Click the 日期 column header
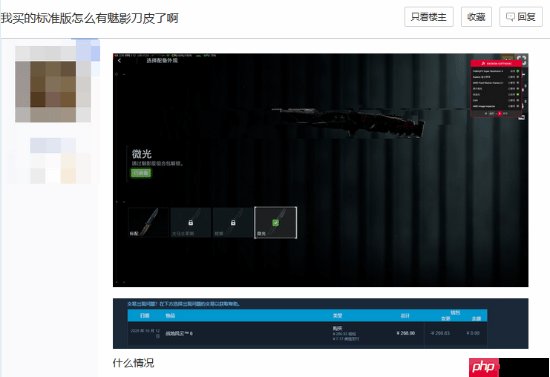The width and height of the screenshot is (550, 377). coord(145,316)
